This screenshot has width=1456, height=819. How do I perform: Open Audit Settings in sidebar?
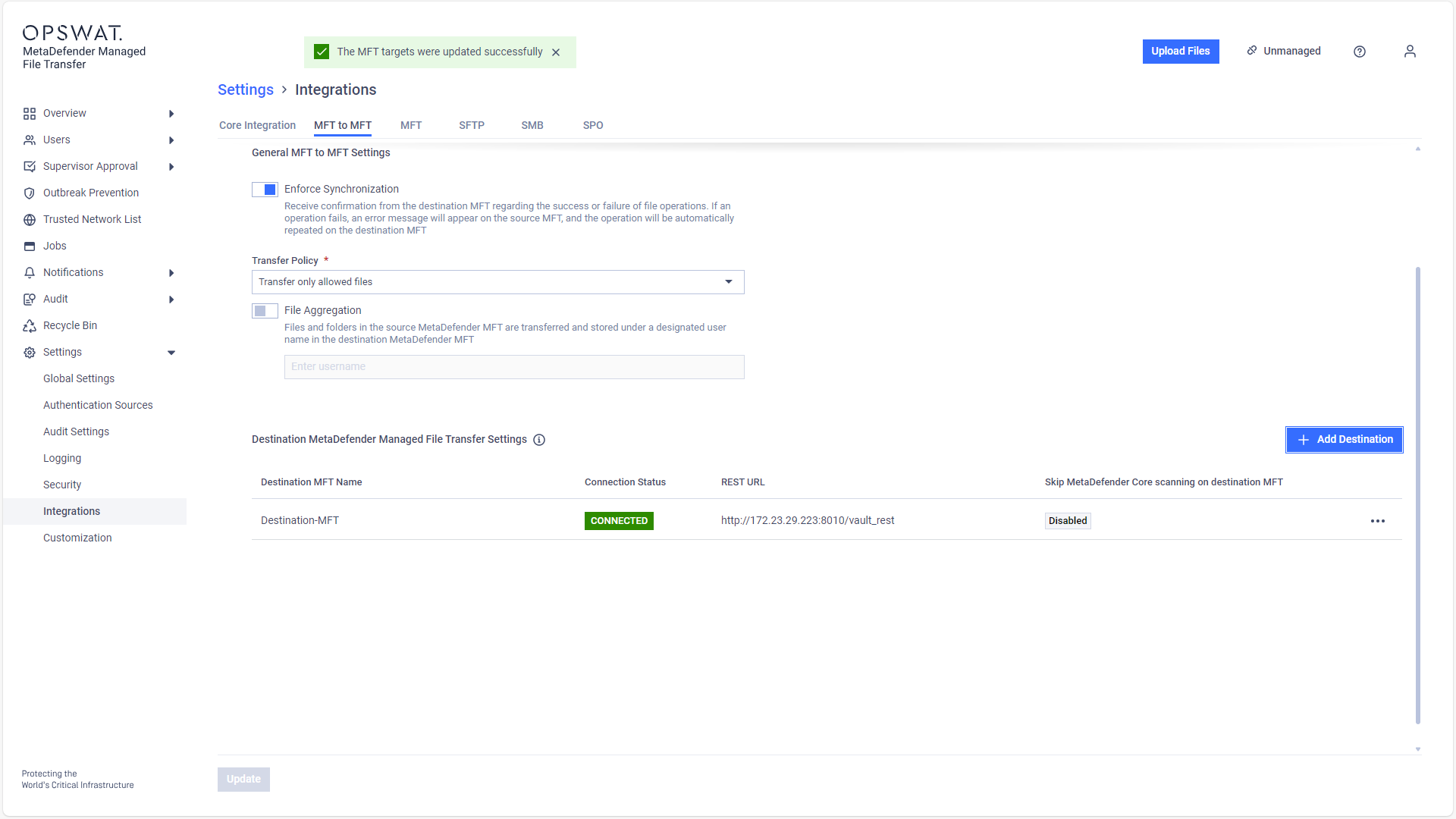[76, 431]
